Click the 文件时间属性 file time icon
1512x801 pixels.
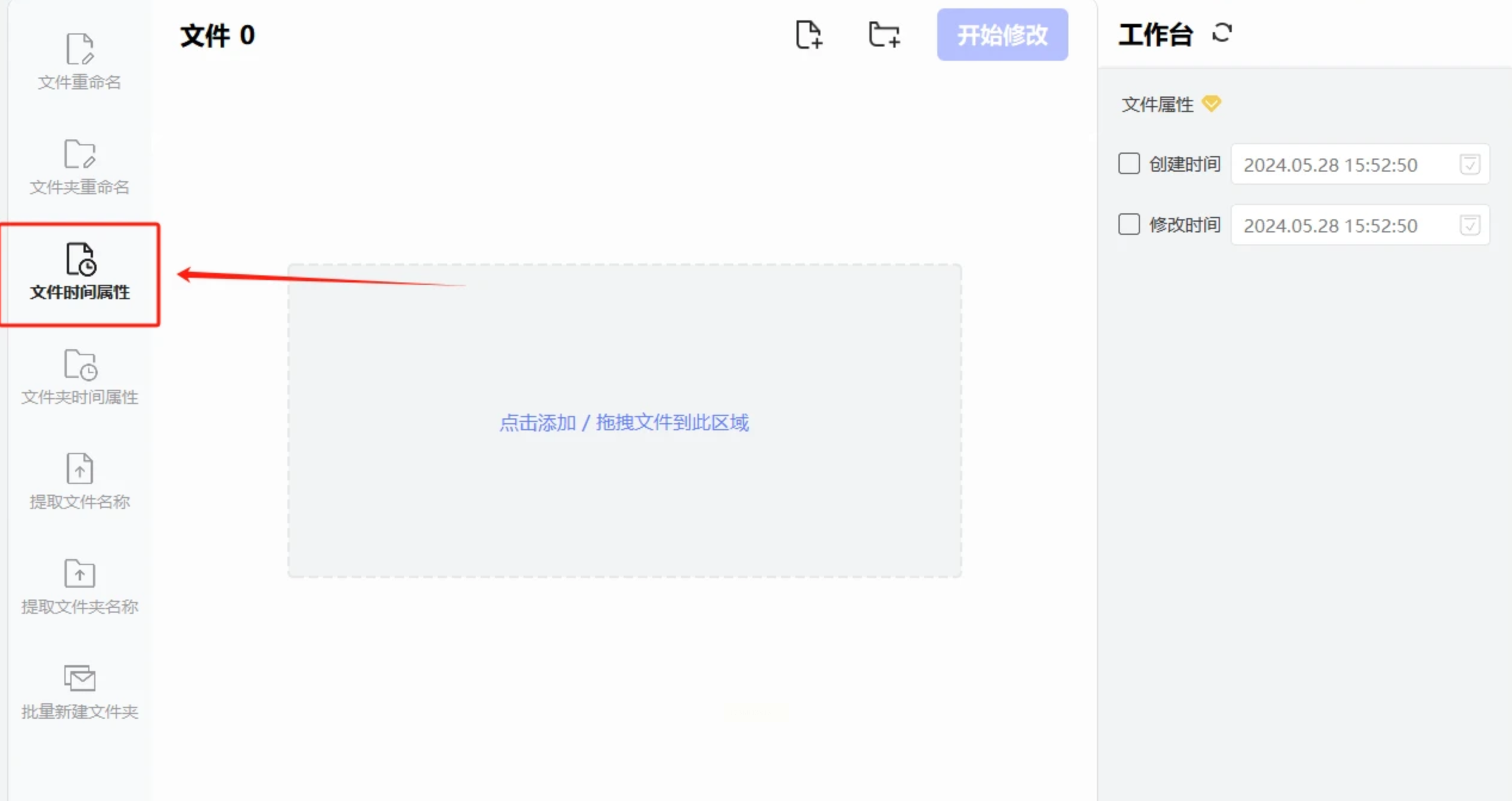(x=80, y=259)
